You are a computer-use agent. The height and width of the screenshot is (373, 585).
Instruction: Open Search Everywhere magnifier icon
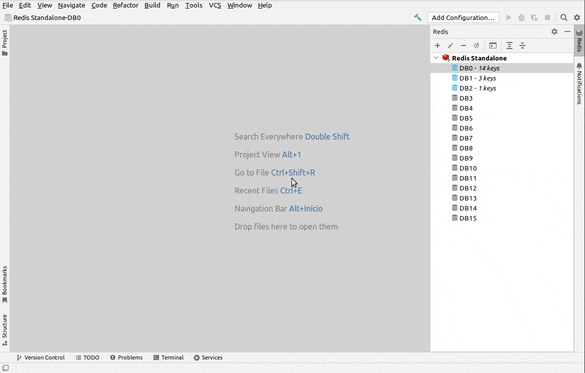tap(564, 18)
